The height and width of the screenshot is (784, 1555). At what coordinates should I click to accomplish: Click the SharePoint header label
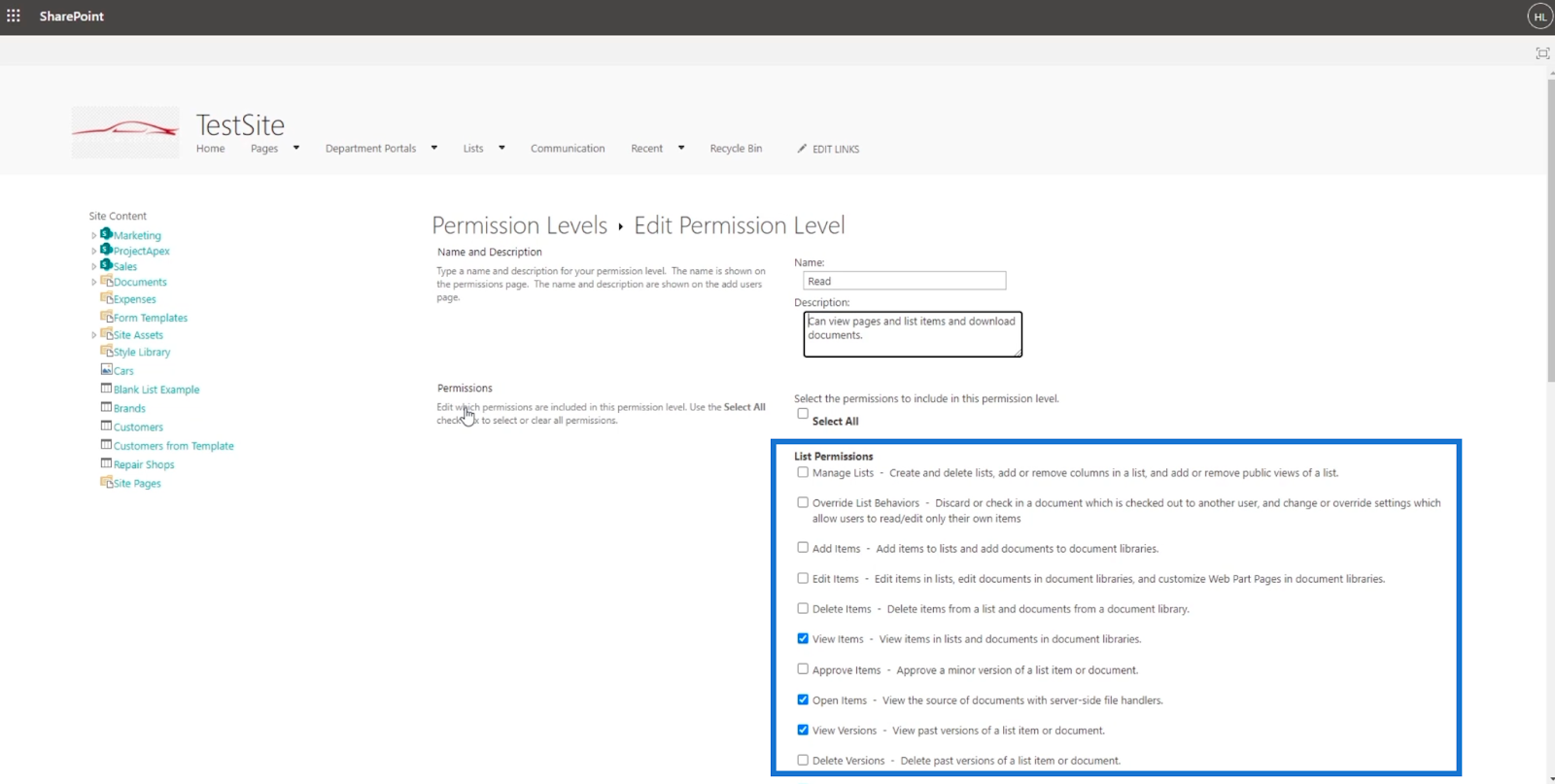[x=71, y=17]
